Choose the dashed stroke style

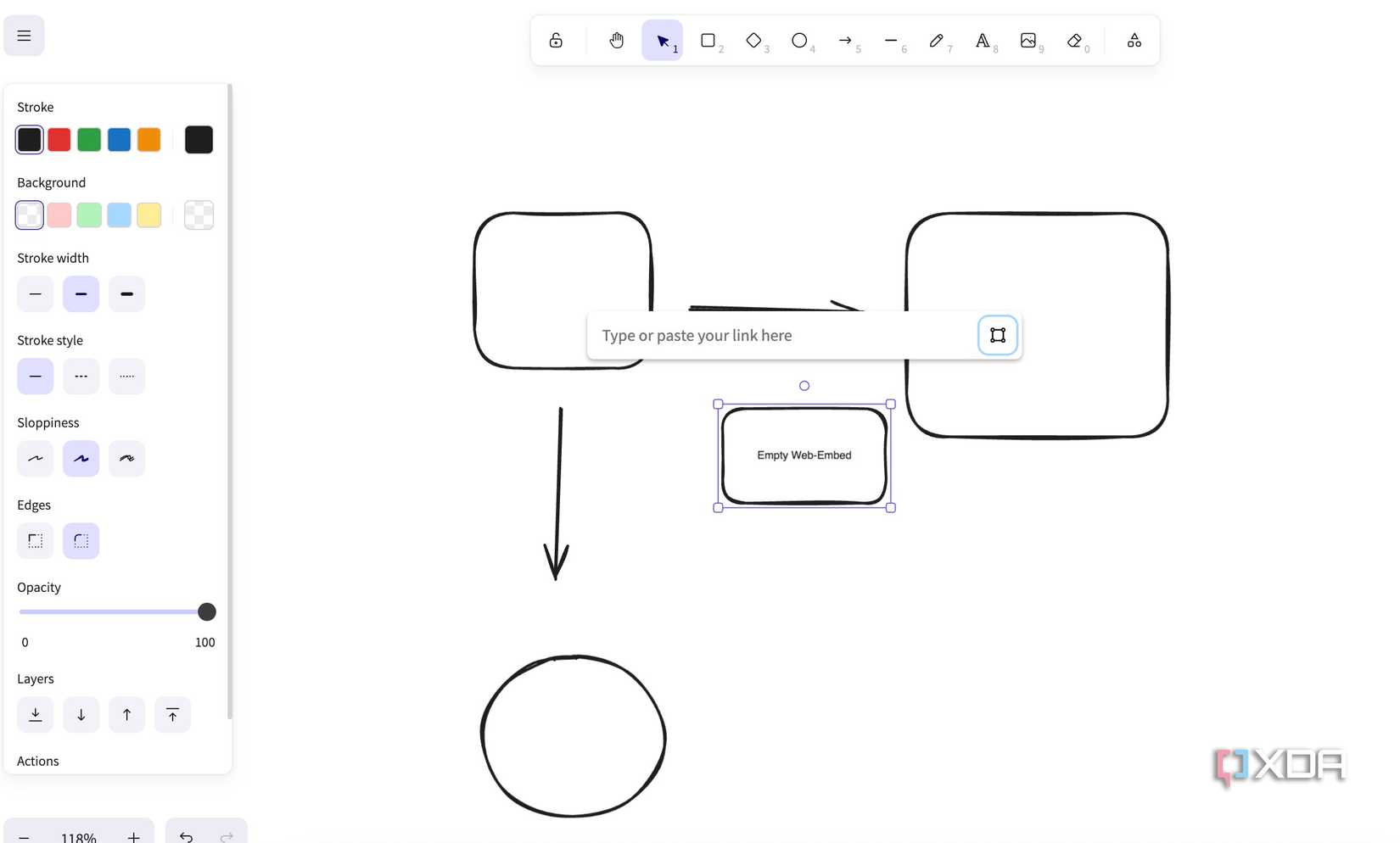81,377
